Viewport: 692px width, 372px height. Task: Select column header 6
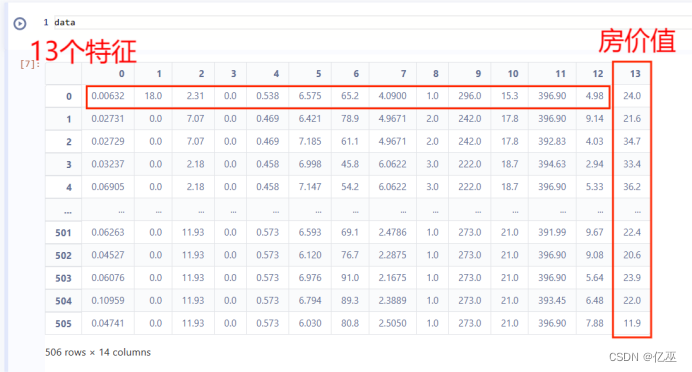(356, 74)
